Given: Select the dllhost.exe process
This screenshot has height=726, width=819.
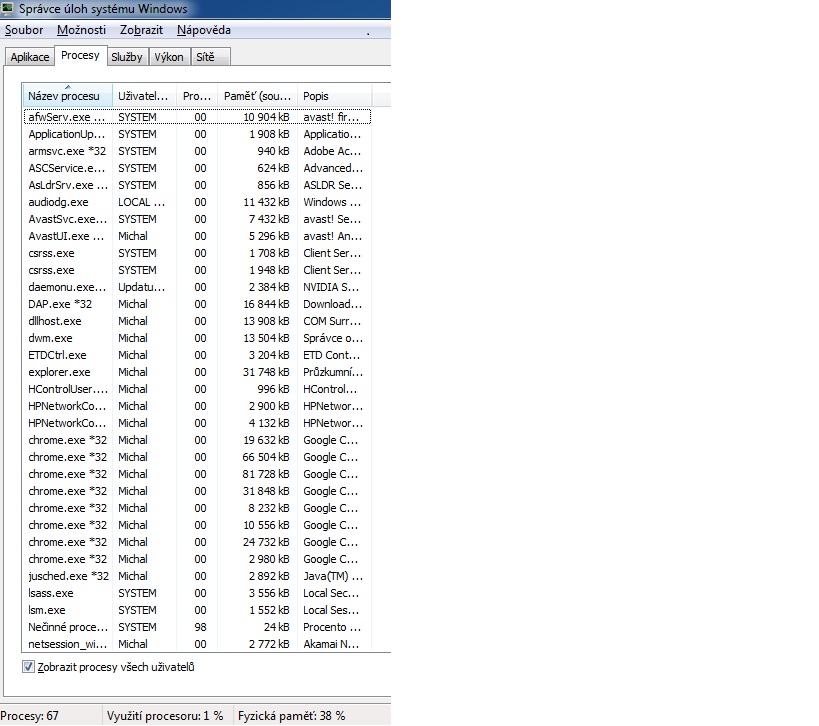Looking at the screenshot, I should coord(197,321).
